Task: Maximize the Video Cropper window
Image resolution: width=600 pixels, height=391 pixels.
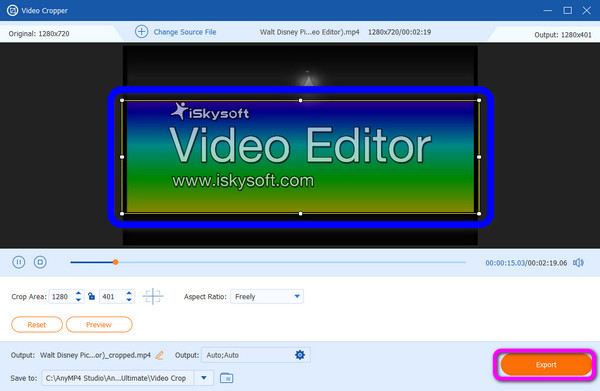Action: click(568, 10)
